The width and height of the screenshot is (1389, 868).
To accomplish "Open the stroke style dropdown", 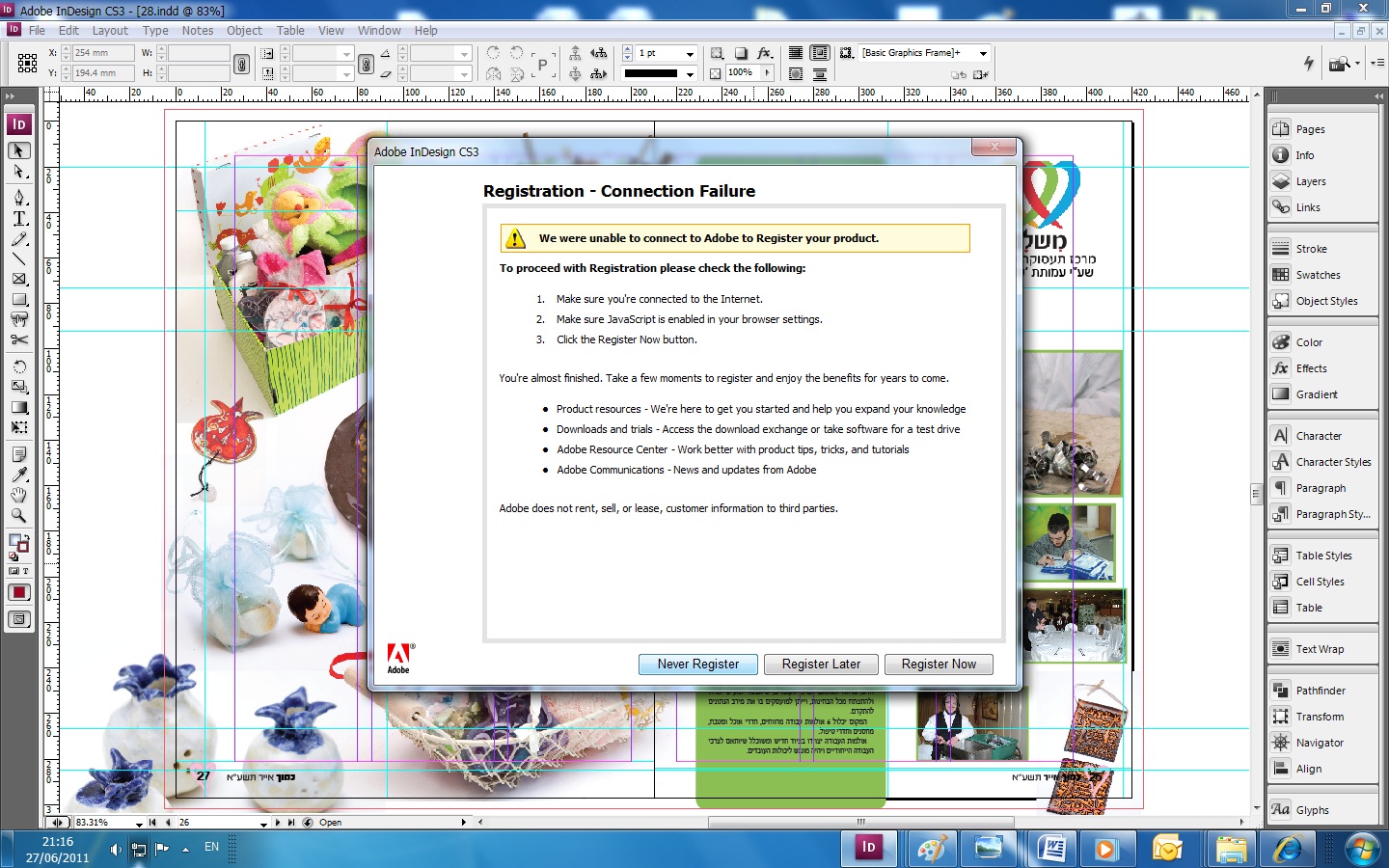I will [x=690, y=73].
